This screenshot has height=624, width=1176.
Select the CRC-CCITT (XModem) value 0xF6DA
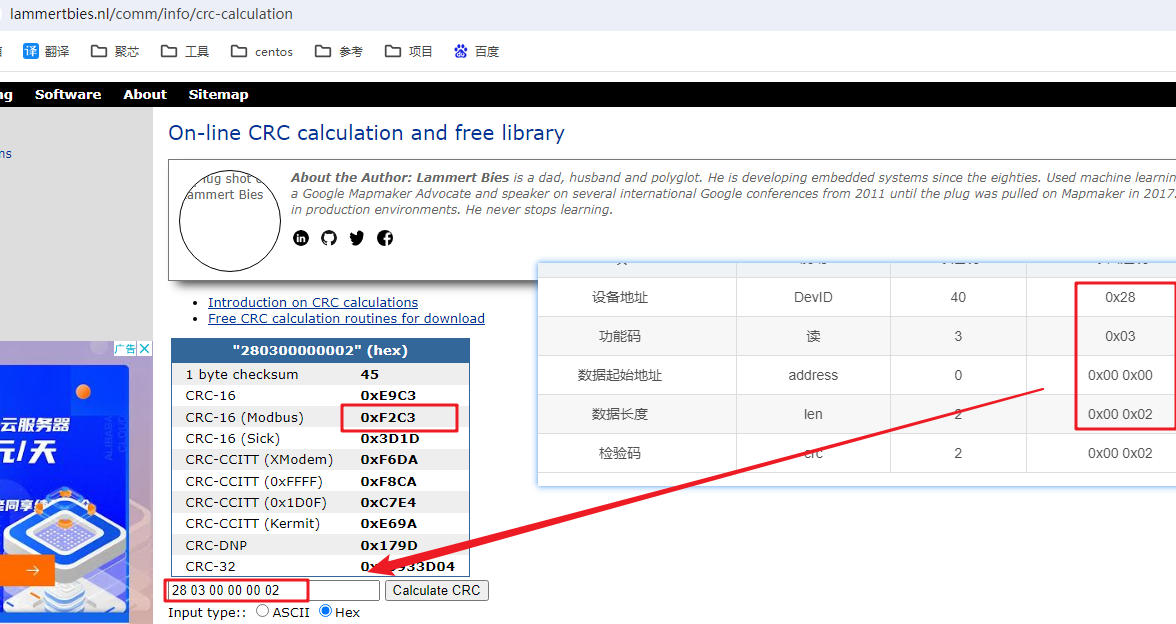click(388, 459)
